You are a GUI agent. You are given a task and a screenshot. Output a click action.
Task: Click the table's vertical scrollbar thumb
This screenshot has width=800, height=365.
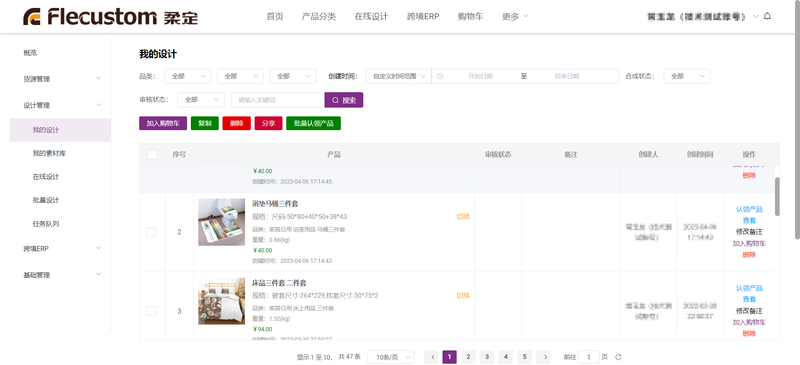(x=777, y=197)
